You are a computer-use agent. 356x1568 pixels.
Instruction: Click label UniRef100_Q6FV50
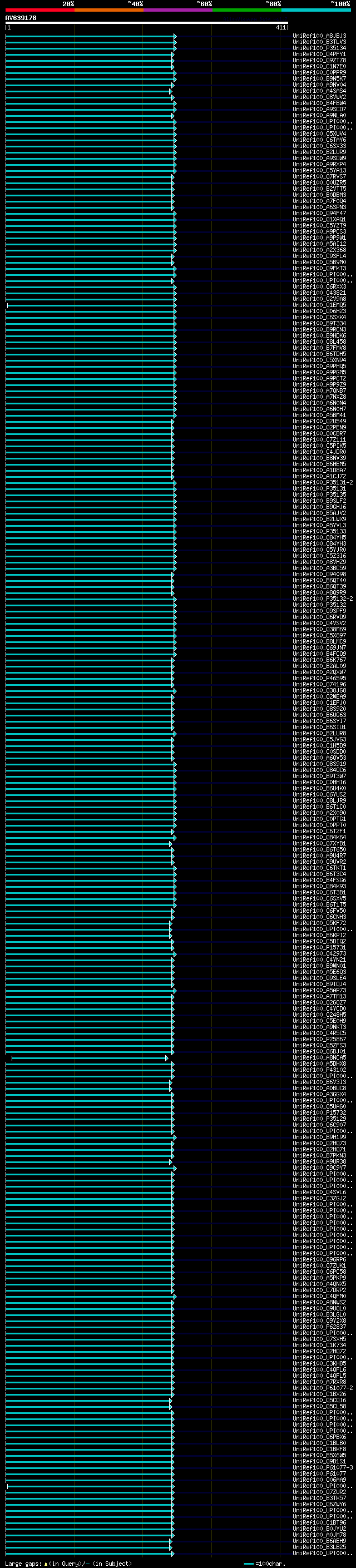click(319, 911)
